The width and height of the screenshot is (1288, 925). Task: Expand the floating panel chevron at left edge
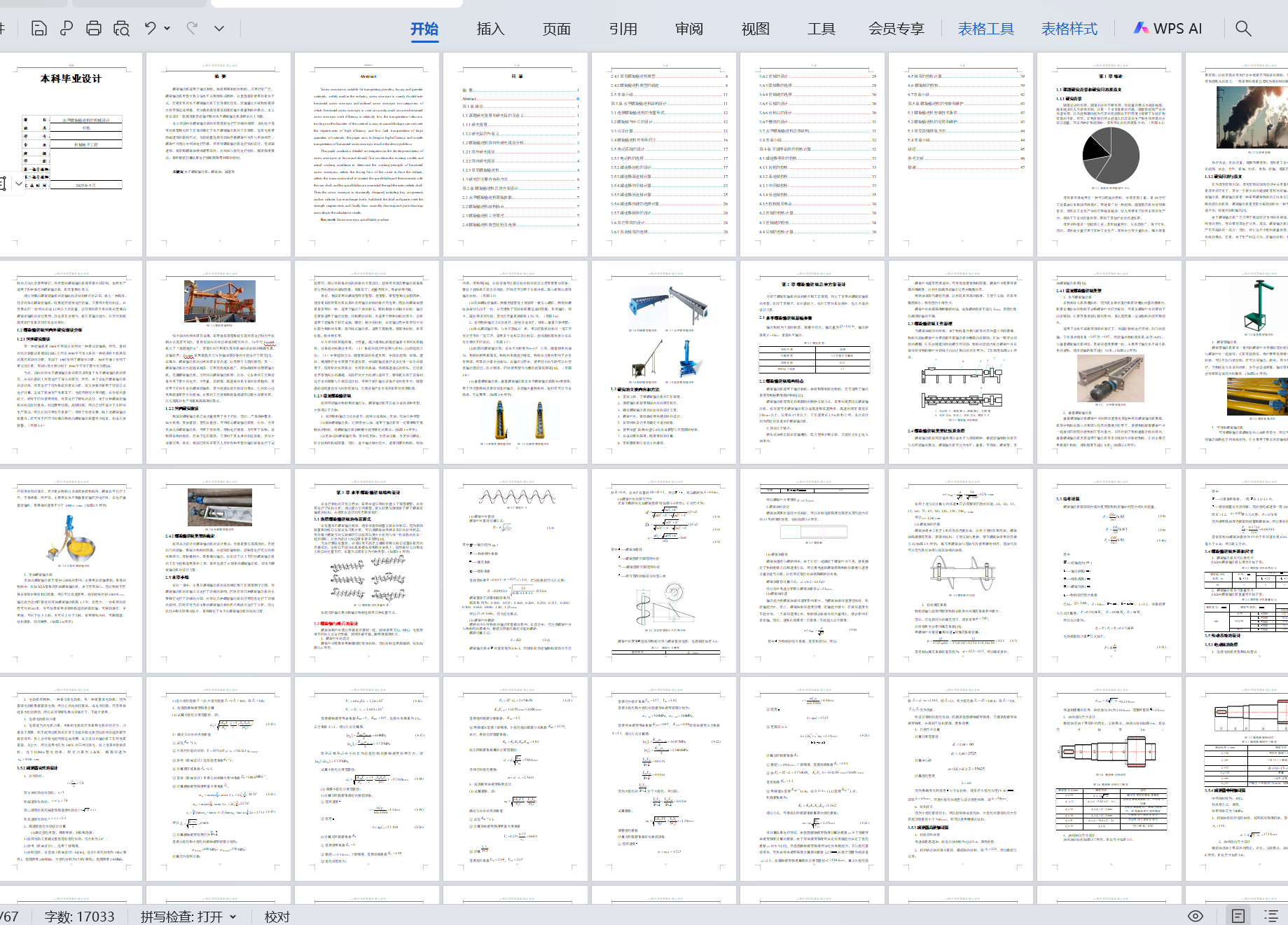pos(18,184)
